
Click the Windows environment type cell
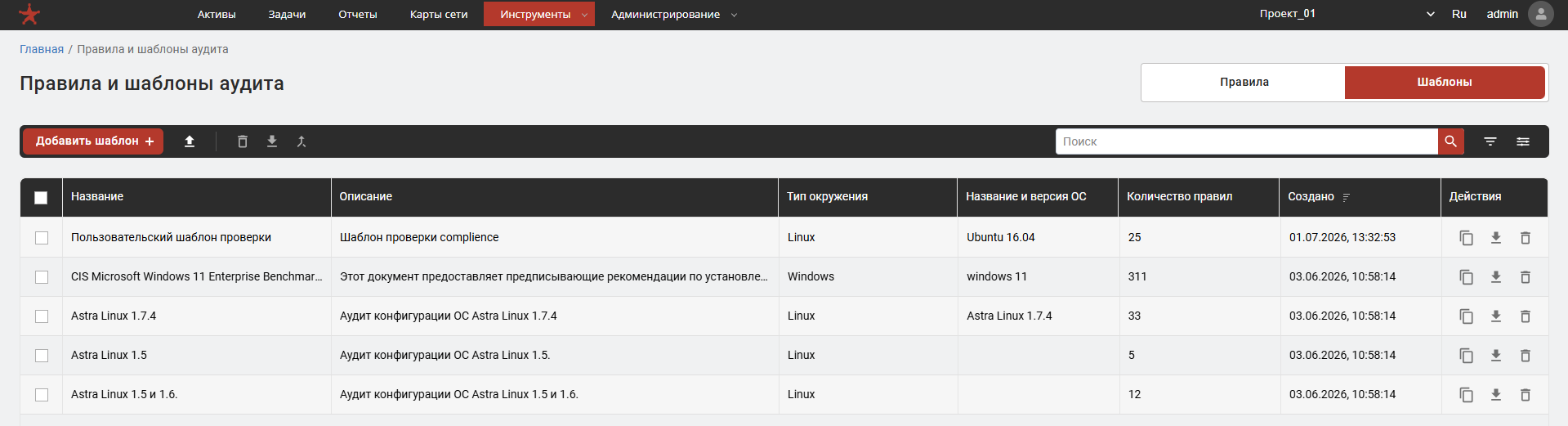point(811,277)
